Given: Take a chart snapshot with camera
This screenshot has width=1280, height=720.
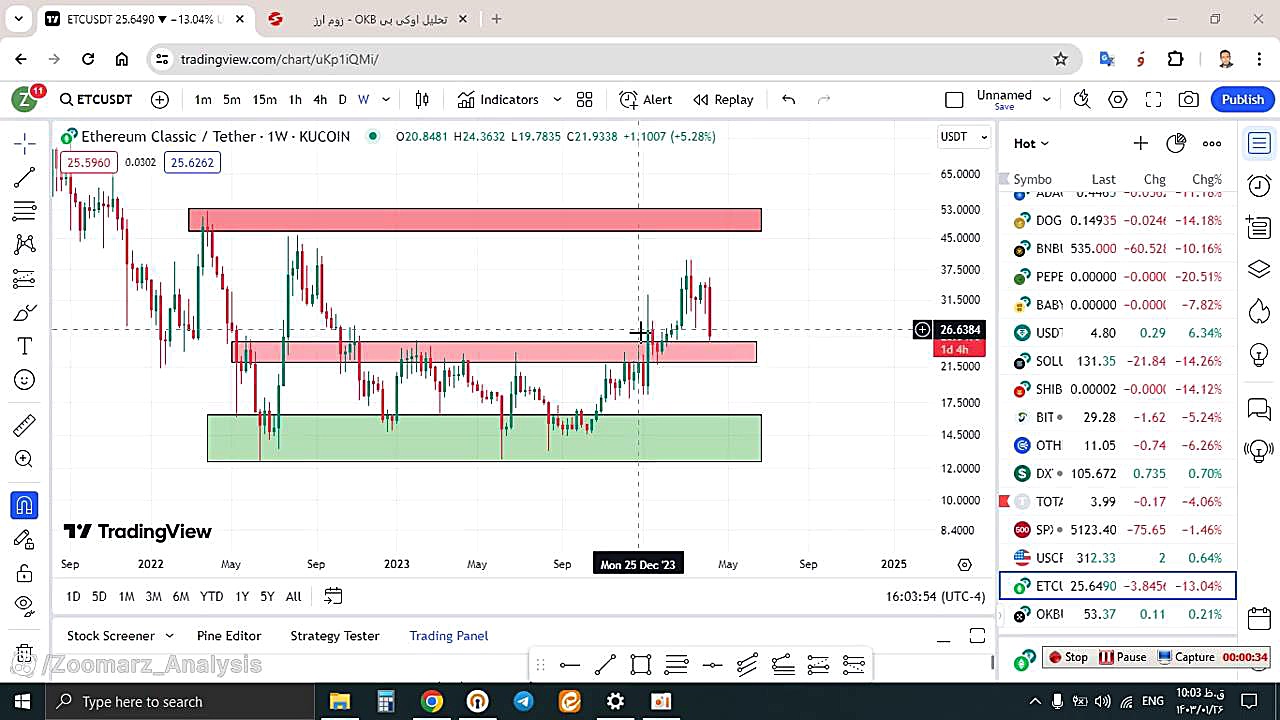Looking at the screenshot, I should coord(1189,99).
